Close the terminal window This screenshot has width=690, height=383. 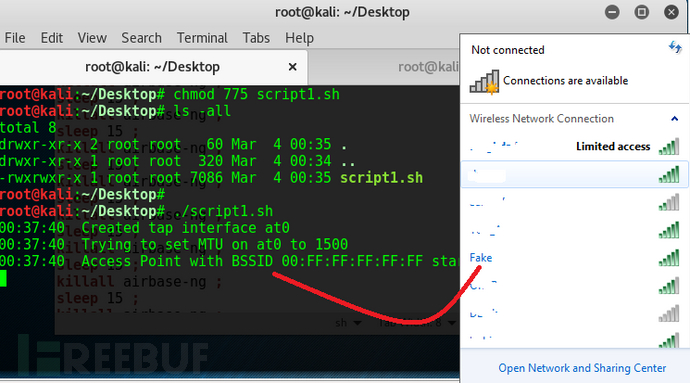pos(671,12)
